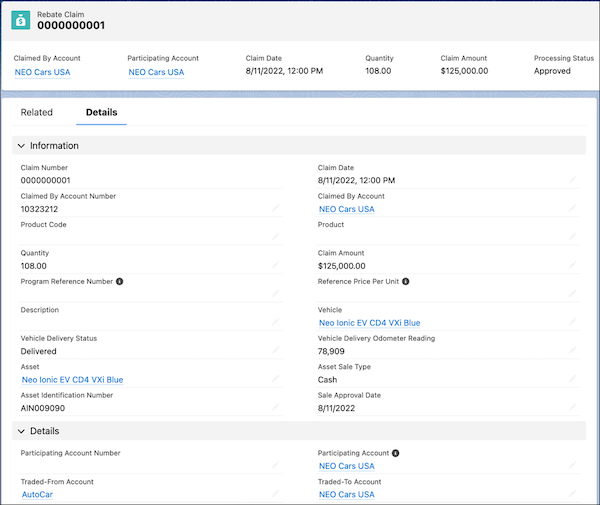Open the Asset Neo Ionic EV CD4 VXi Blue link

[72, 380]
